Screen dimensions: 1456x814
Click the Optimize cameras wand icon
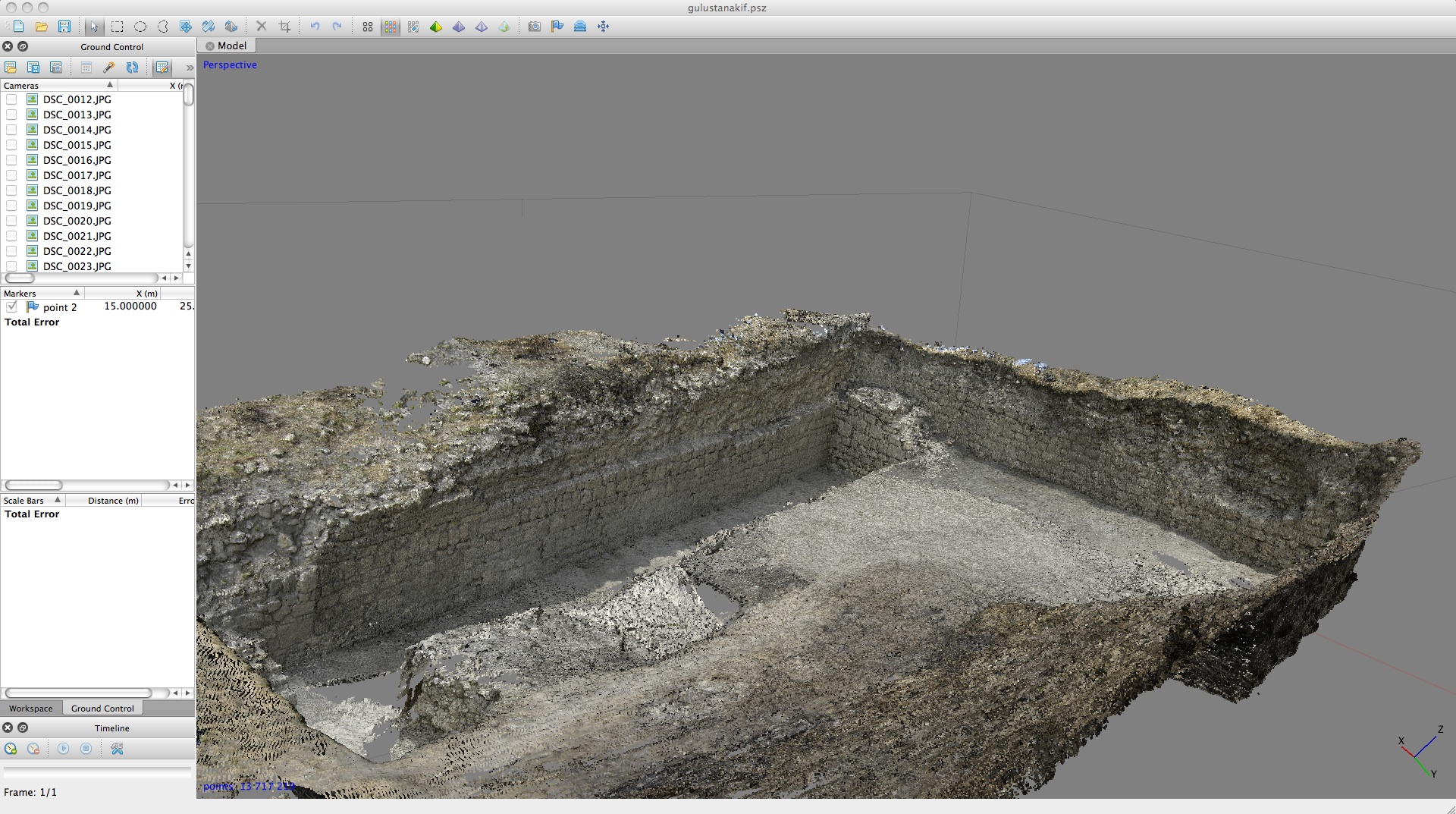tap(109, 68)
